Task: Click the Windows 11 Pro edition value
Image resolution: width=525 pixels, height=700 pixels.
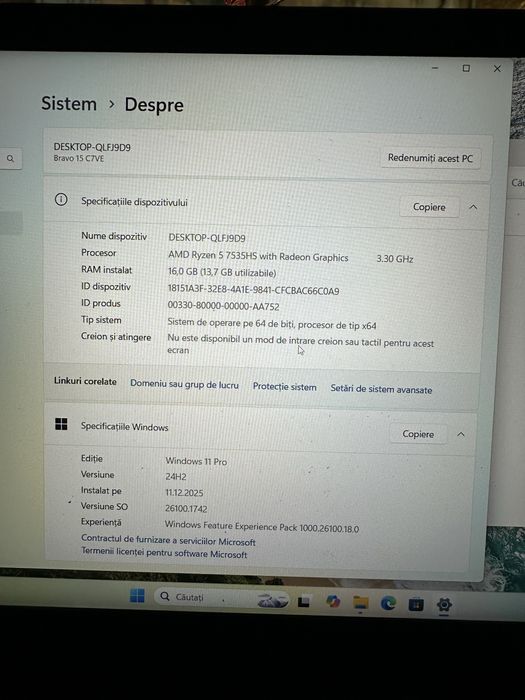Action: [x=196, y=461]
